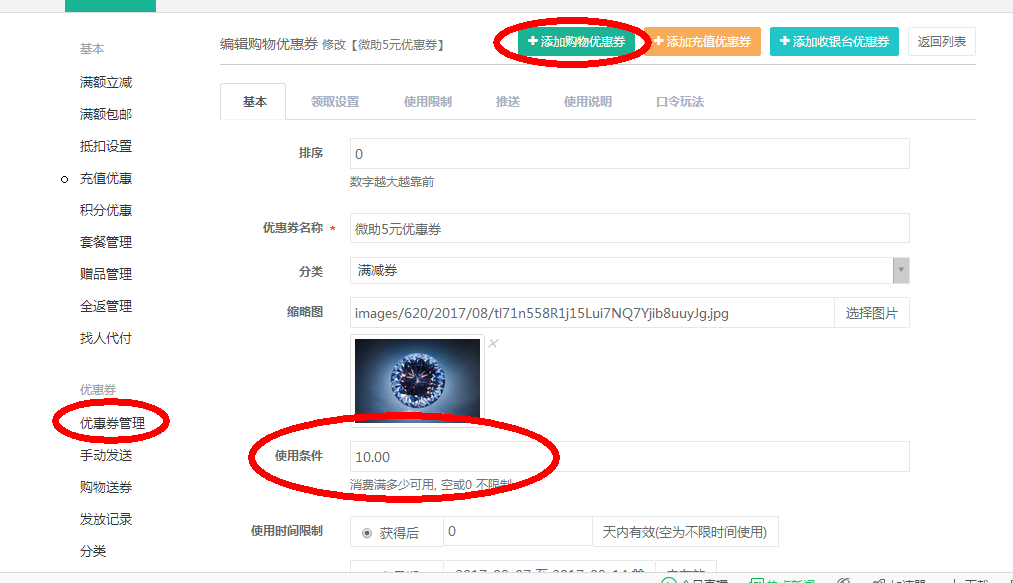Screen dimensions: 1013x583
Task: Open the 使用限制 tab
Action: pyautogui.click(x=427, y=102)
